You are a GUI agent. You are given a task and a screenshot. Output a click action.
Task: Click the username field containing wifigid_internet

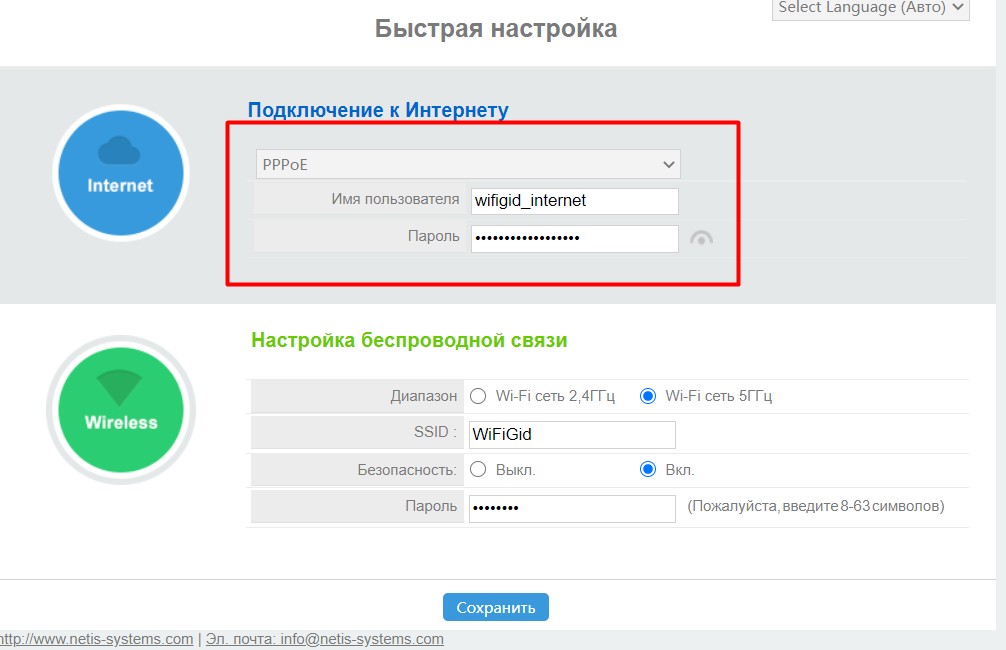click(x=573, y=200)
